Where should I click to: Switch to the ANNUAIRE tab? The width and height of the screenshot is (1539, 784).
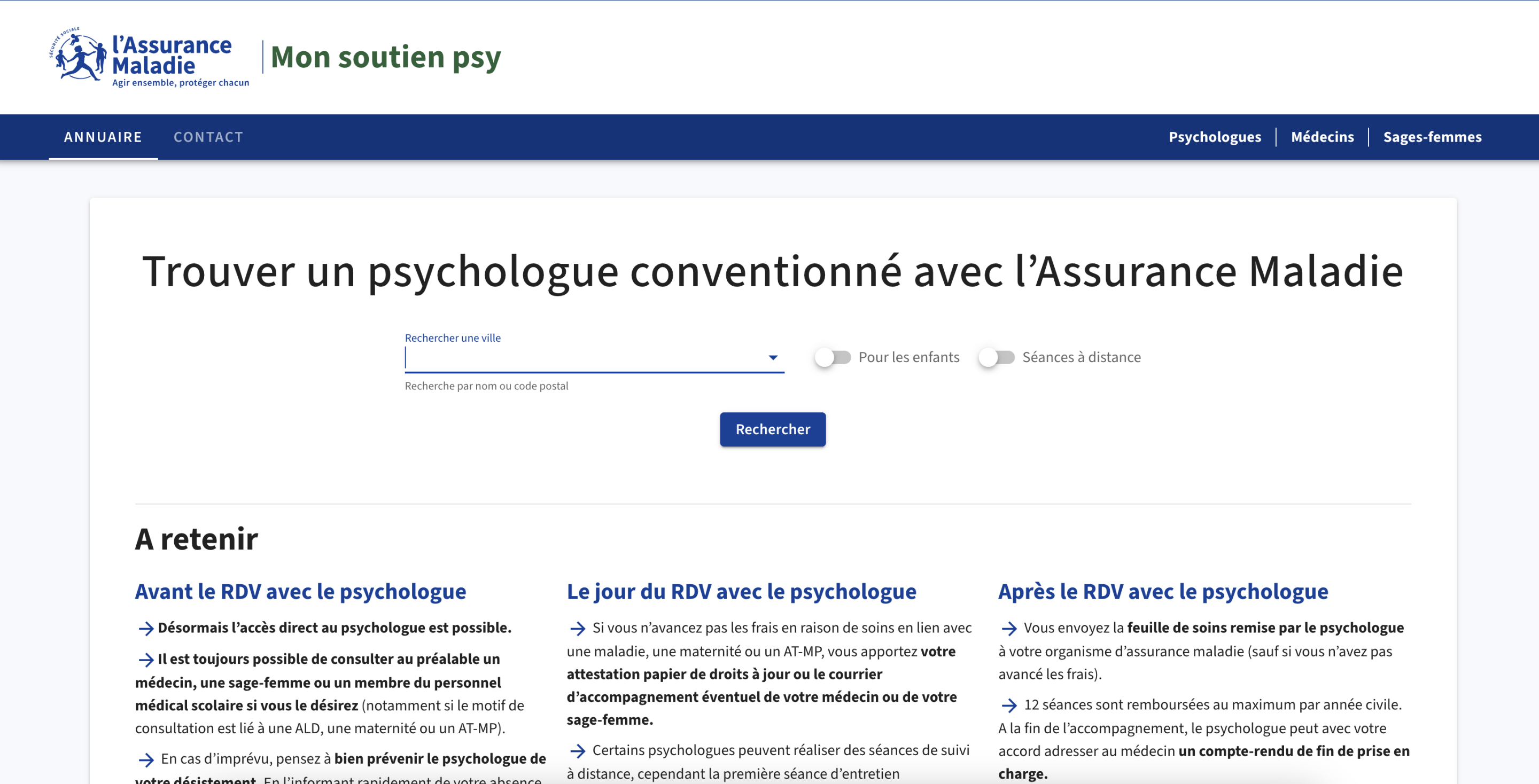pos(103,137)
